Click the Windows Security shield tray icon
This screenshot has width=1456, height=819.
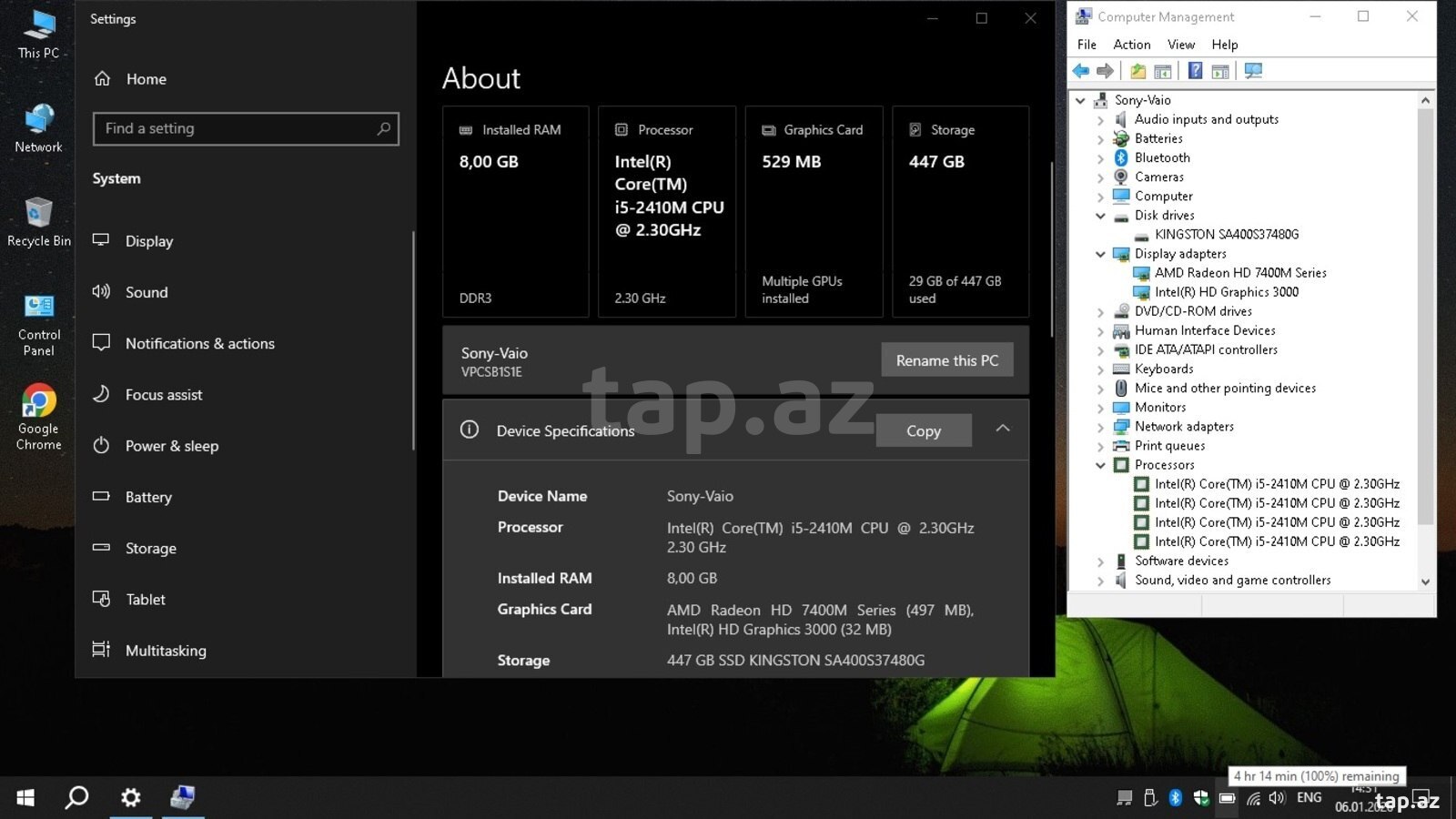pos(1201,798)
